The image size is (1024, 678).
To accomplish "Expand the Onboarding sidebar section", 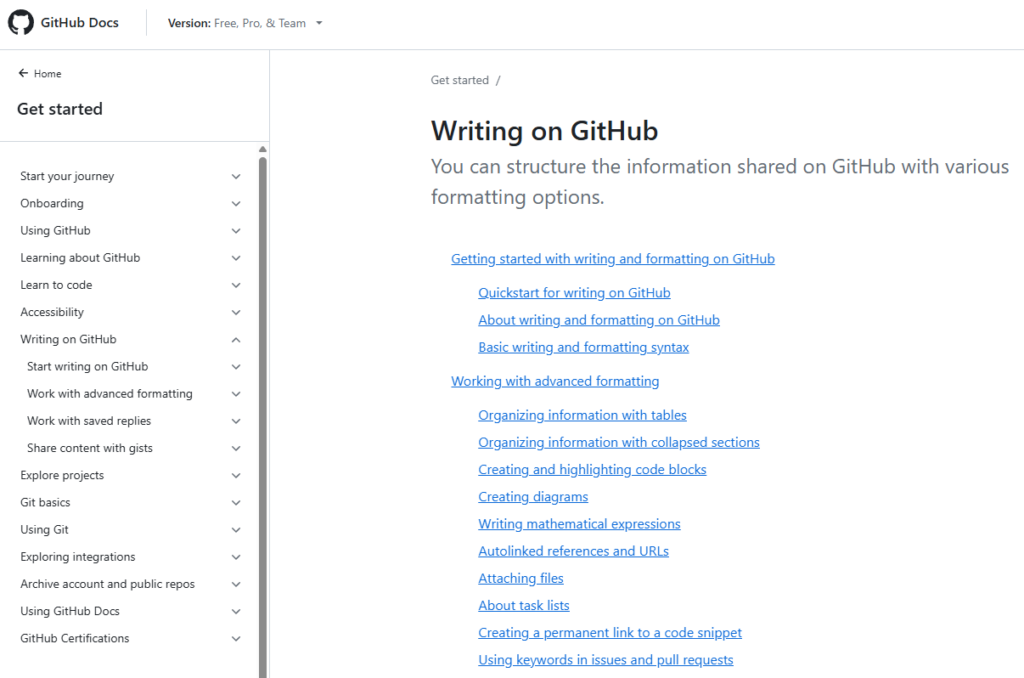I will coord(236,203).
